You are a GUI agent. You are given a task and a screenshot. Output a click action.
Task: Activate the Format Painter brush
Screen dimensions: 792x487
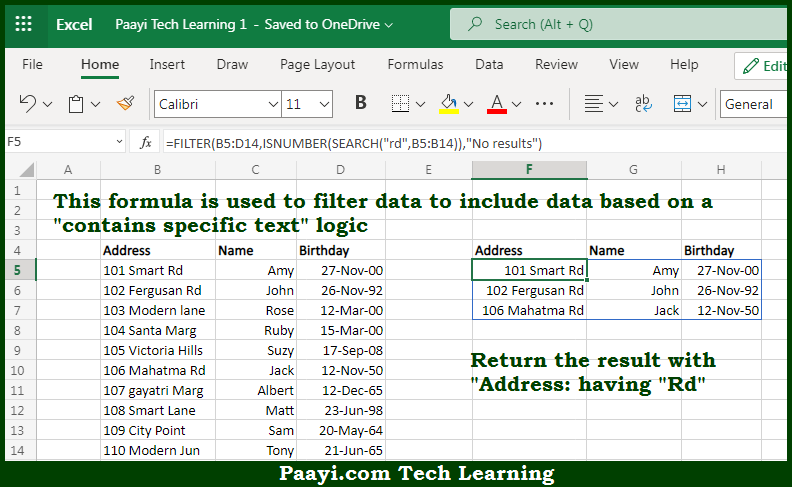tap(125, 104)
